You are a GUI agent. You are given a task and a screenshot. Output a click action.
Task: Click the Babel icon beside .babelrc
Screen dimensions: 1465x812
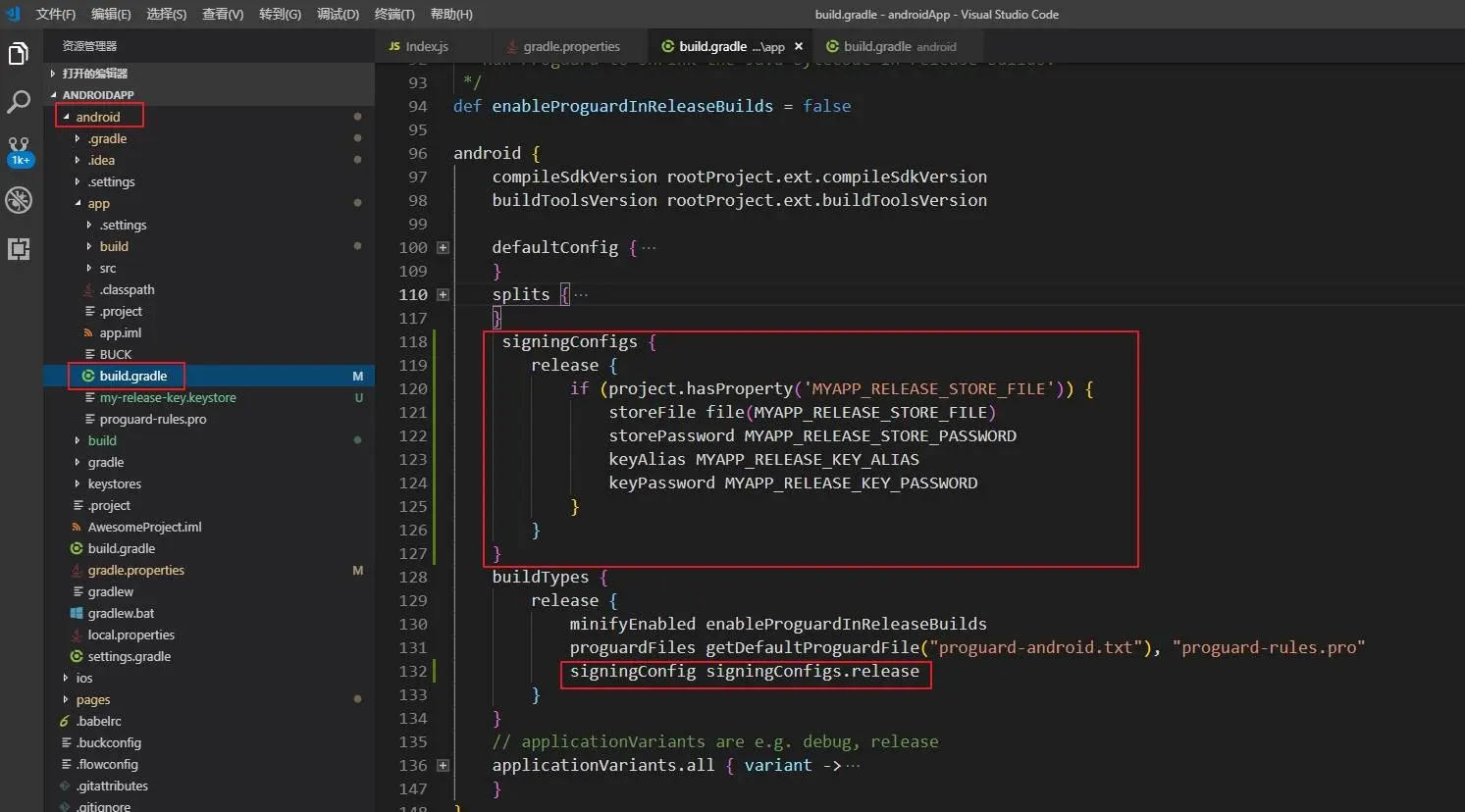pyautogui.click(x=65, y=721)
